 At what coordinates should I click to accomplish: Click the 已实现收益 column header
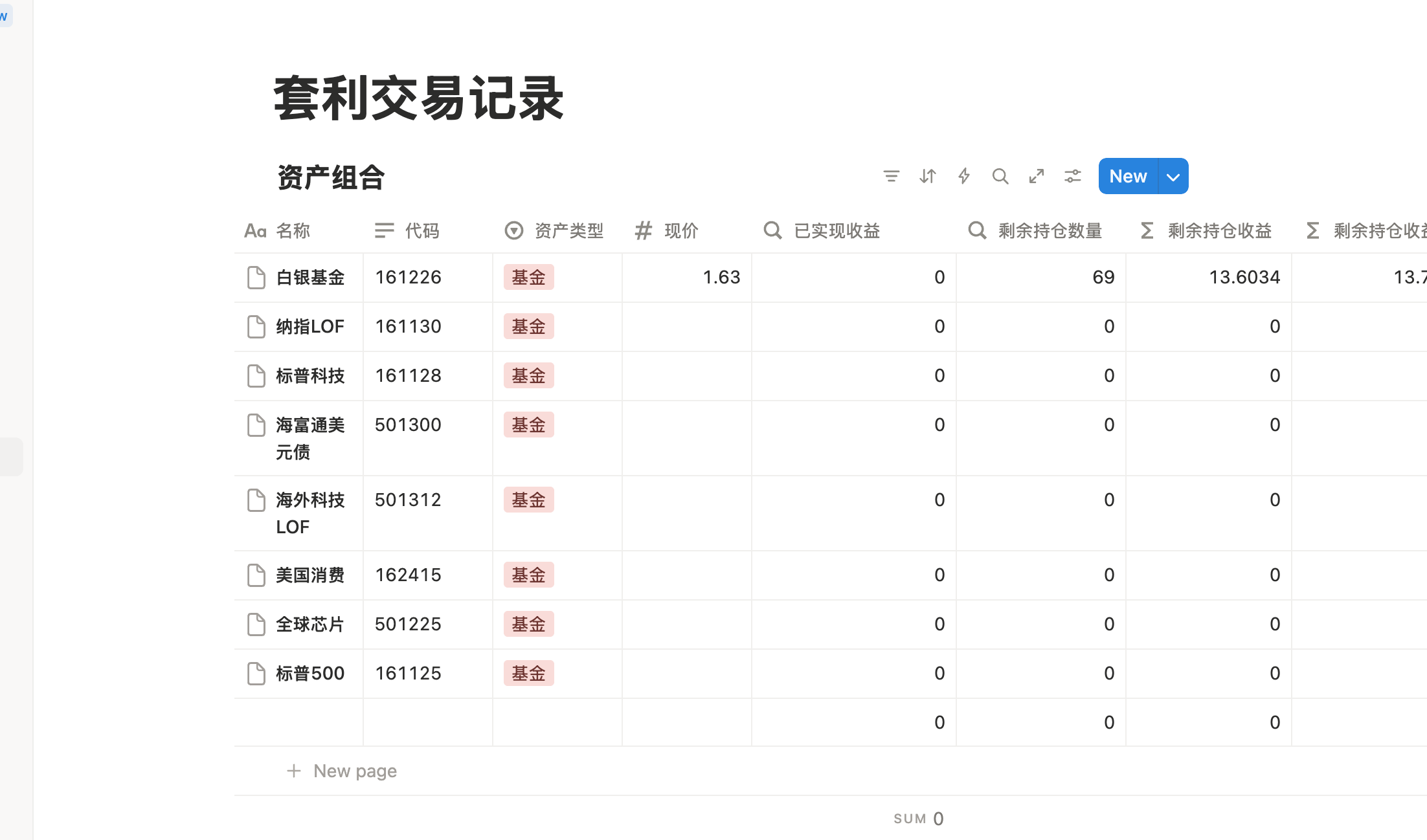(835, 231)
